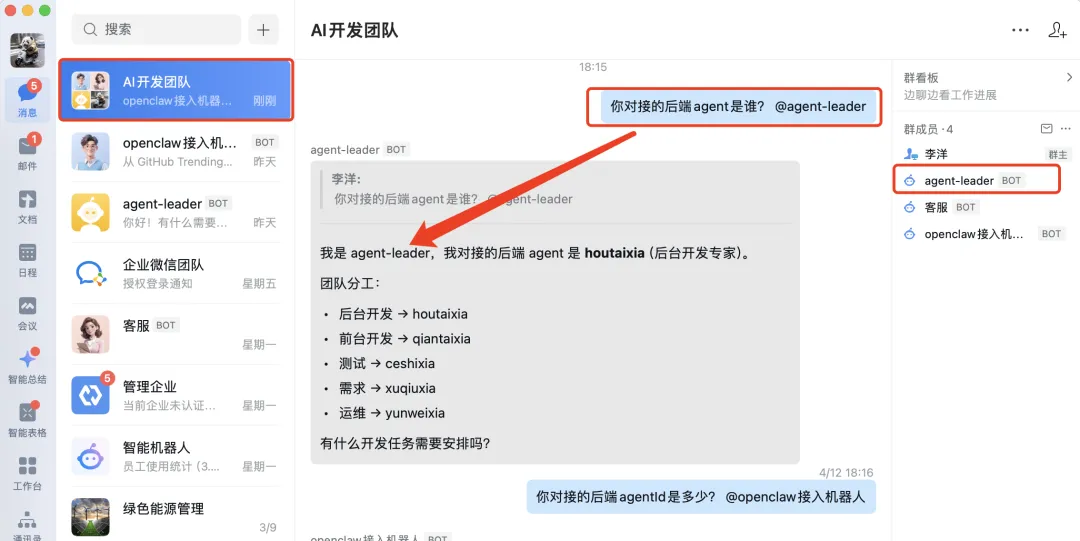Click the person icon beside 李洋
Screen dimensions: 1080x541
pyautogui.click(x=911, y=154)
